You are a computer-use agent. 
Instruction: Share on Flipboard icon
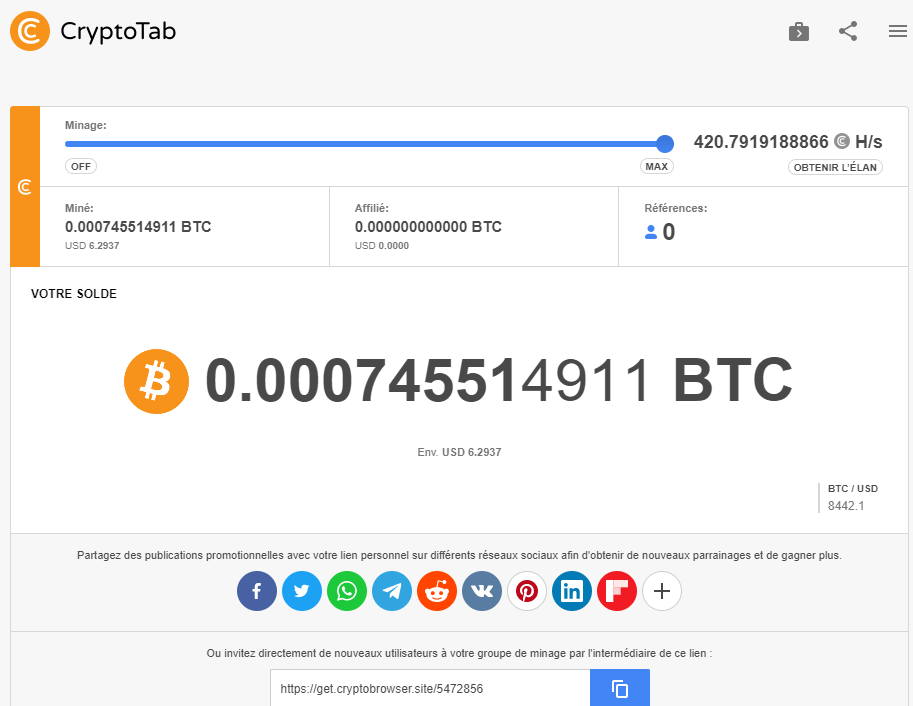[x=617, y=591]
